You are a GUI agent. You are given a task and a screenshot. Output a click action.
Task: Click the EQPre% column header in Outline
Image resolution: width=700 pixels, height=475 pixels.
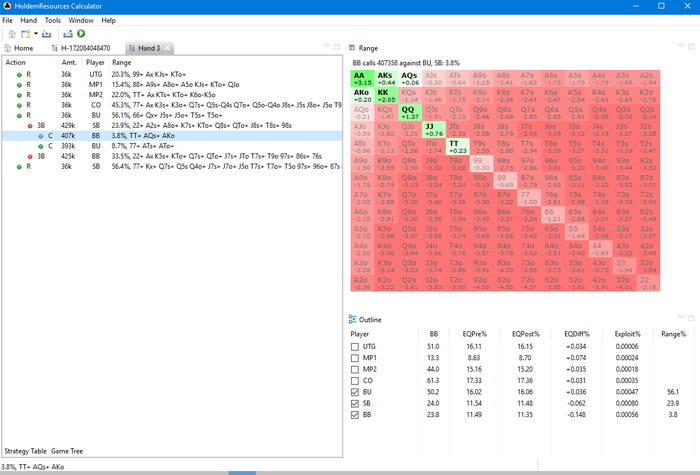[x=475, y=334]
